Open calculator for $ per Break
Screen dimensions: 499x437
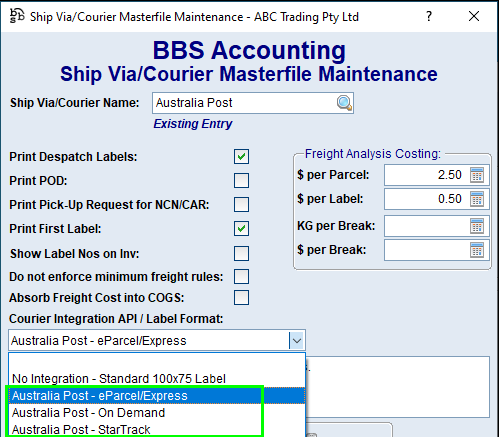pos(477,250)
